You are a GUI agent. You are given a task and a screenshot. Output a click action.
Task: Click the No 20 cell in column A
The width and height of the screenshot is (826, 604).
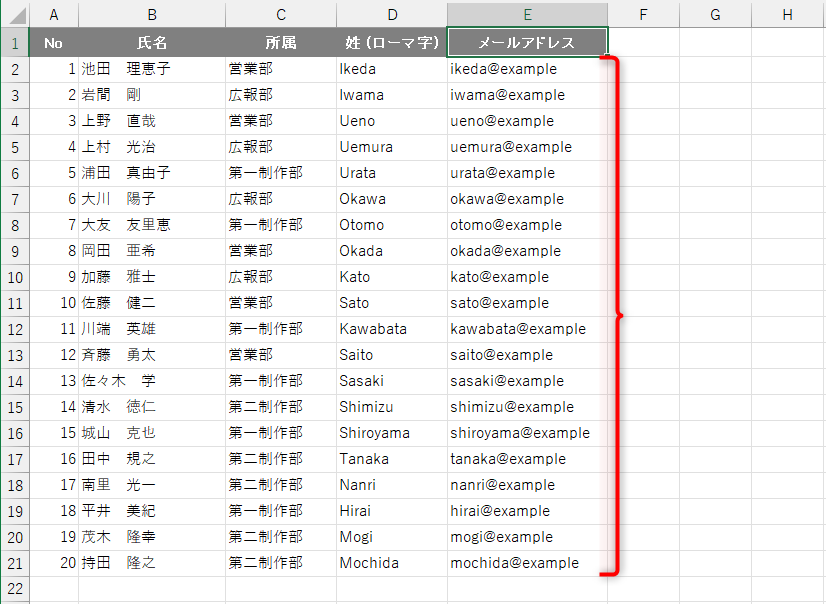(54, 562)
